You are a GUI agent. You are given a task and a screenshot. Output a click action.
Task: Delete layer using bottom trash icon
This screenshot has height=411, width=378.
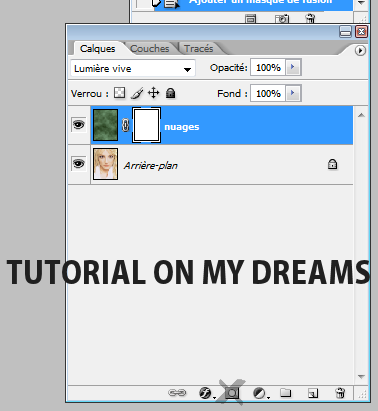(x=340, y=393)
